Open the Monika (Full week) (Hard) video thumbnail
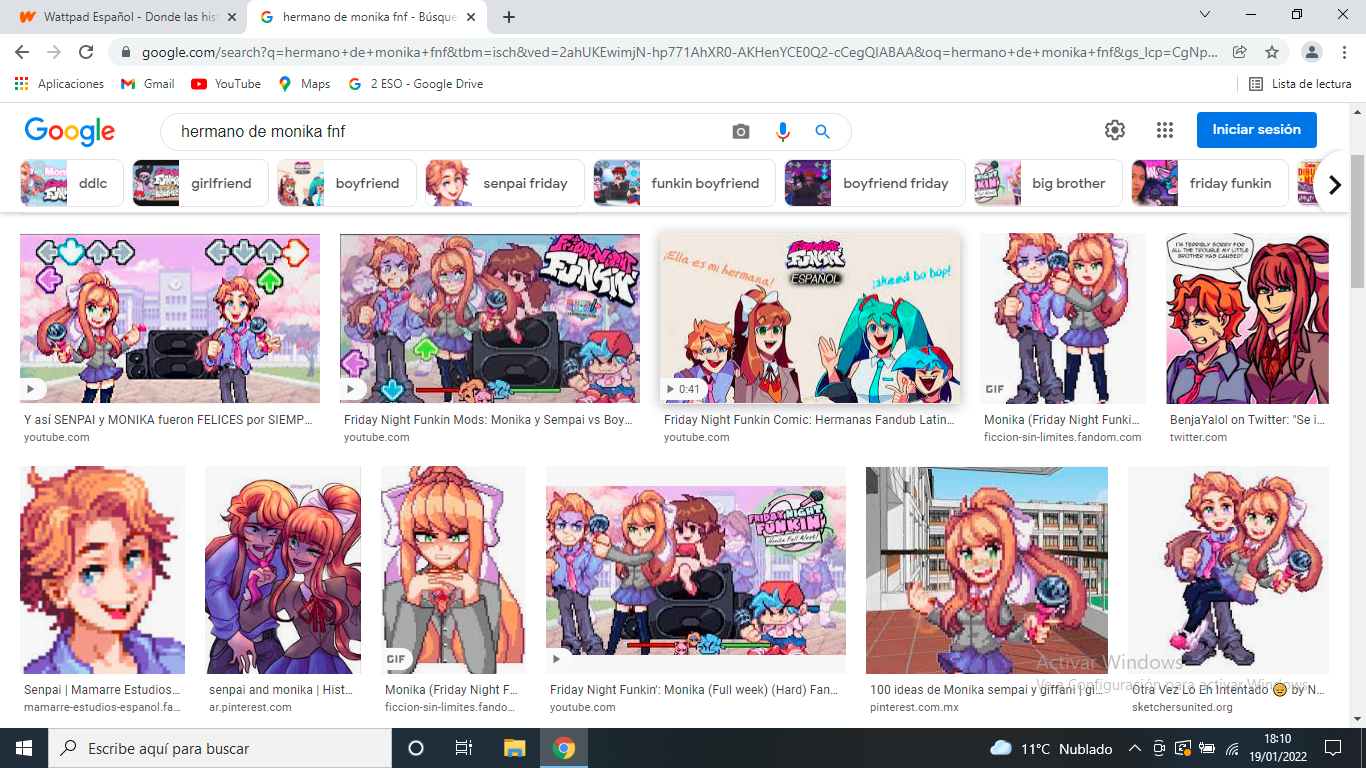The height and width of the screenshot is (768, 1366). click(696, 570)
